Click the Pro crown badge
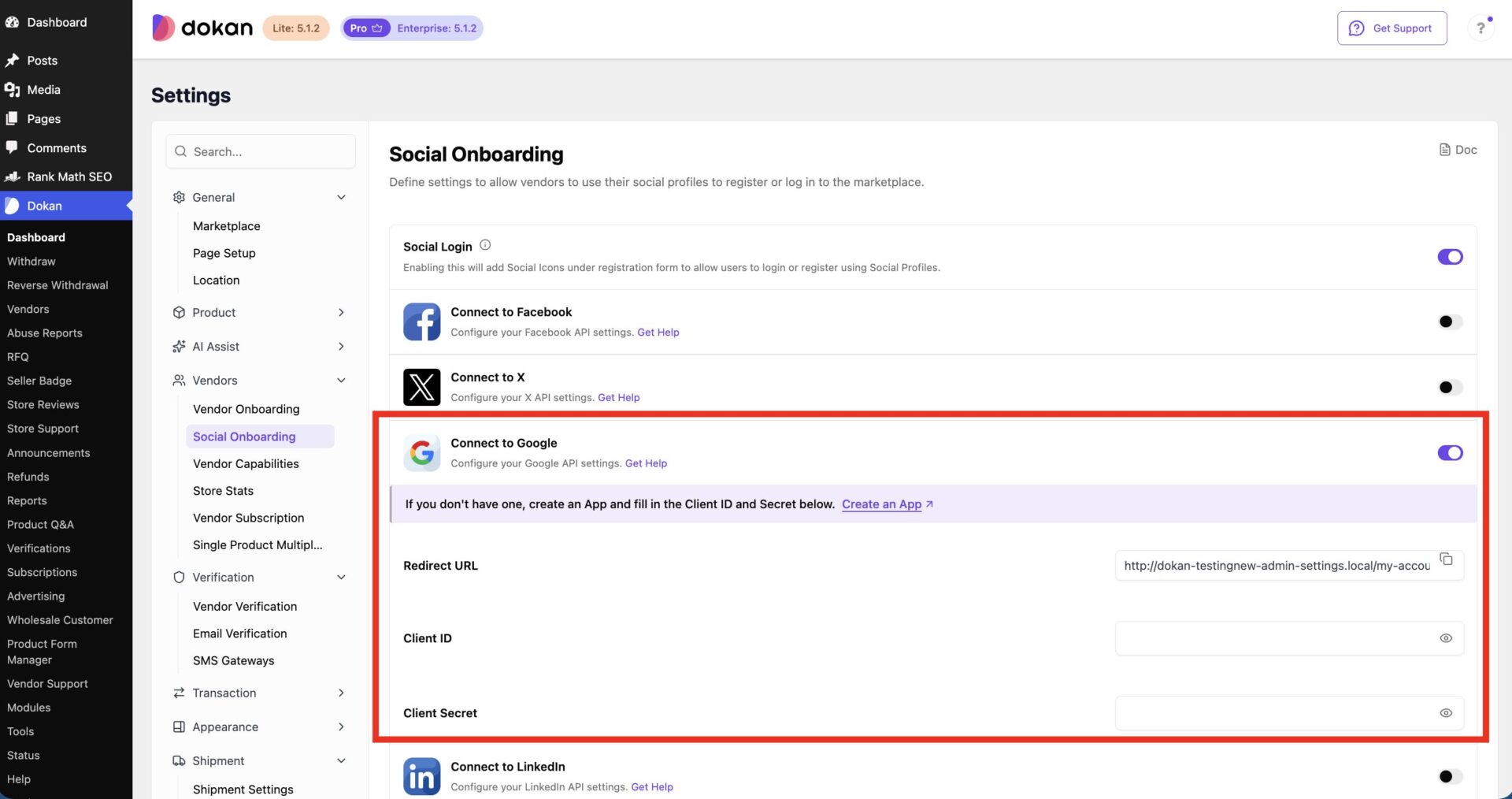 [x=366, y=28]
